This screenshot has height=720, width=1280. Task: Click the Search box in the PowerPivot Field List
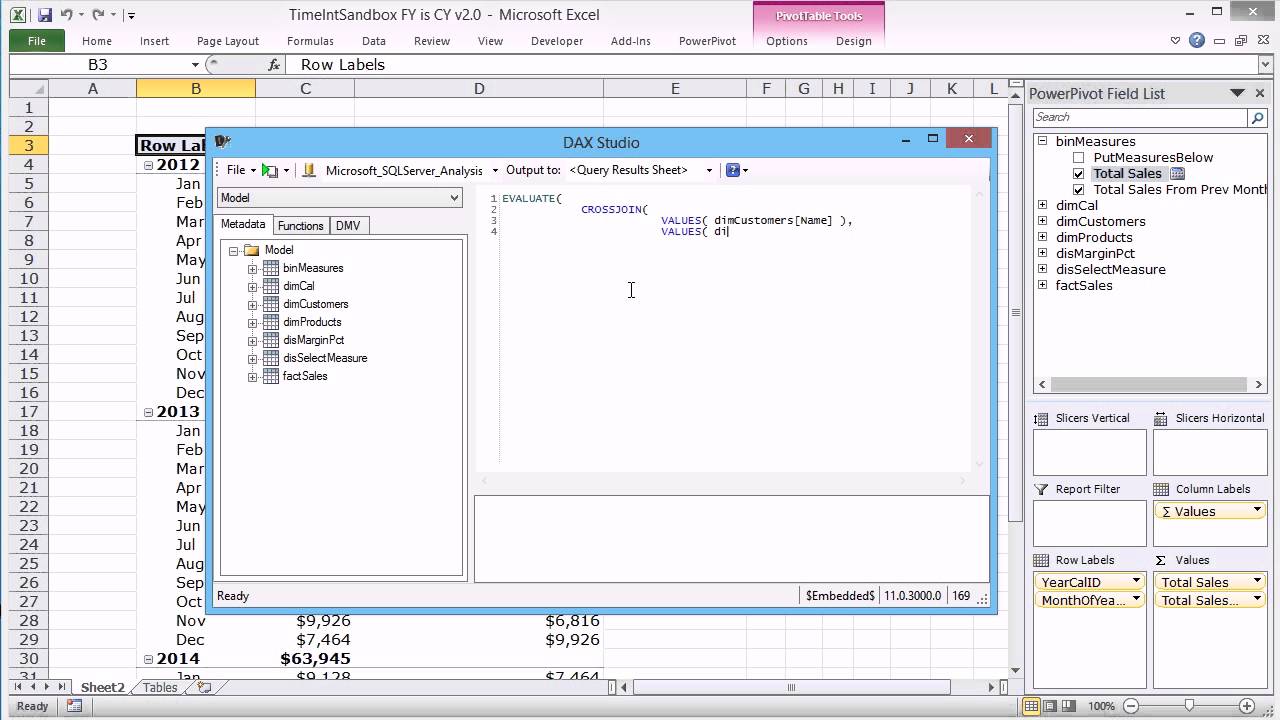[x=1140, y=118]
